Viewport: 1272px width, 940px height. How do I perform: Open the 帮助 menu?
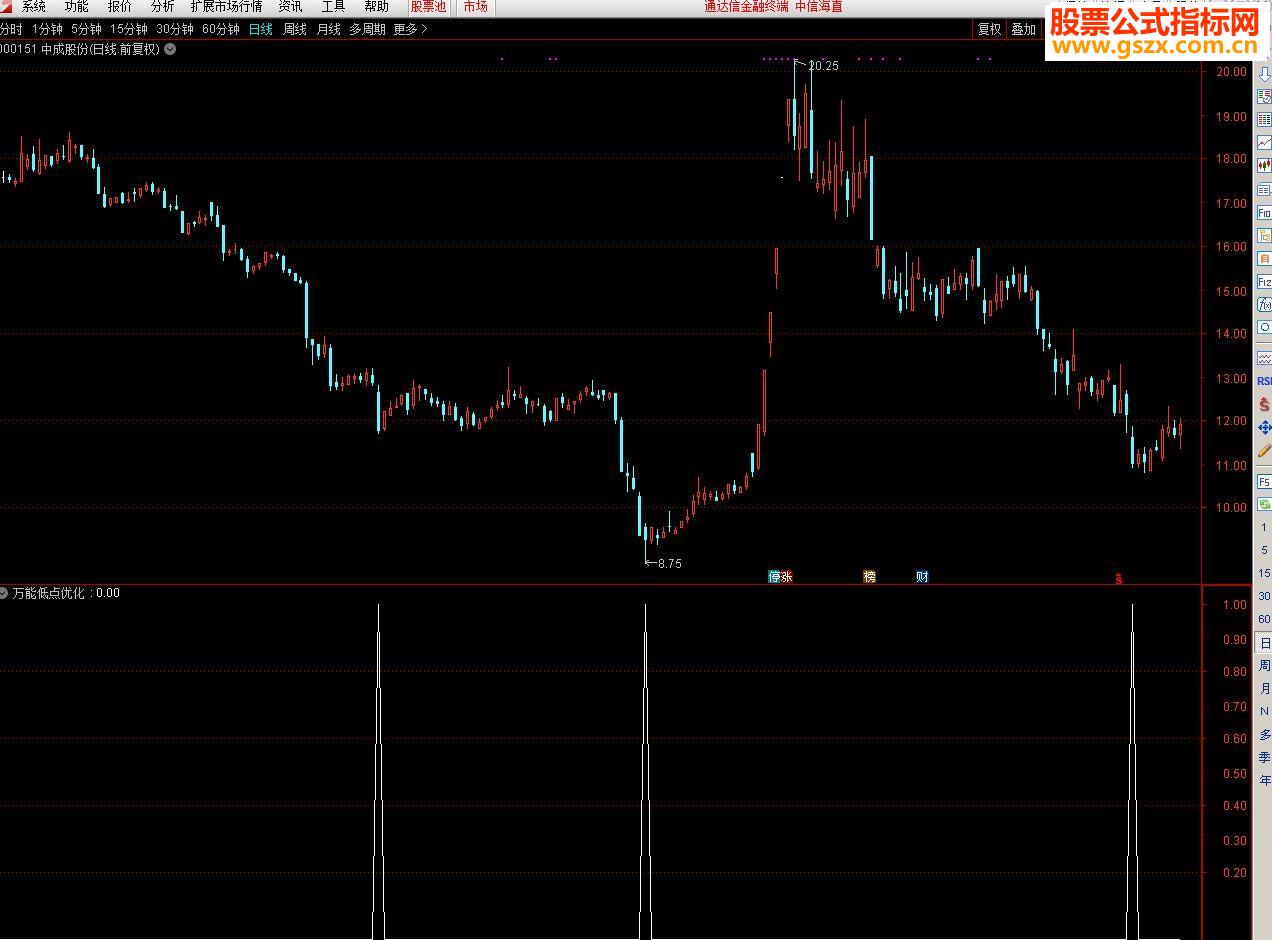(376, 7)
